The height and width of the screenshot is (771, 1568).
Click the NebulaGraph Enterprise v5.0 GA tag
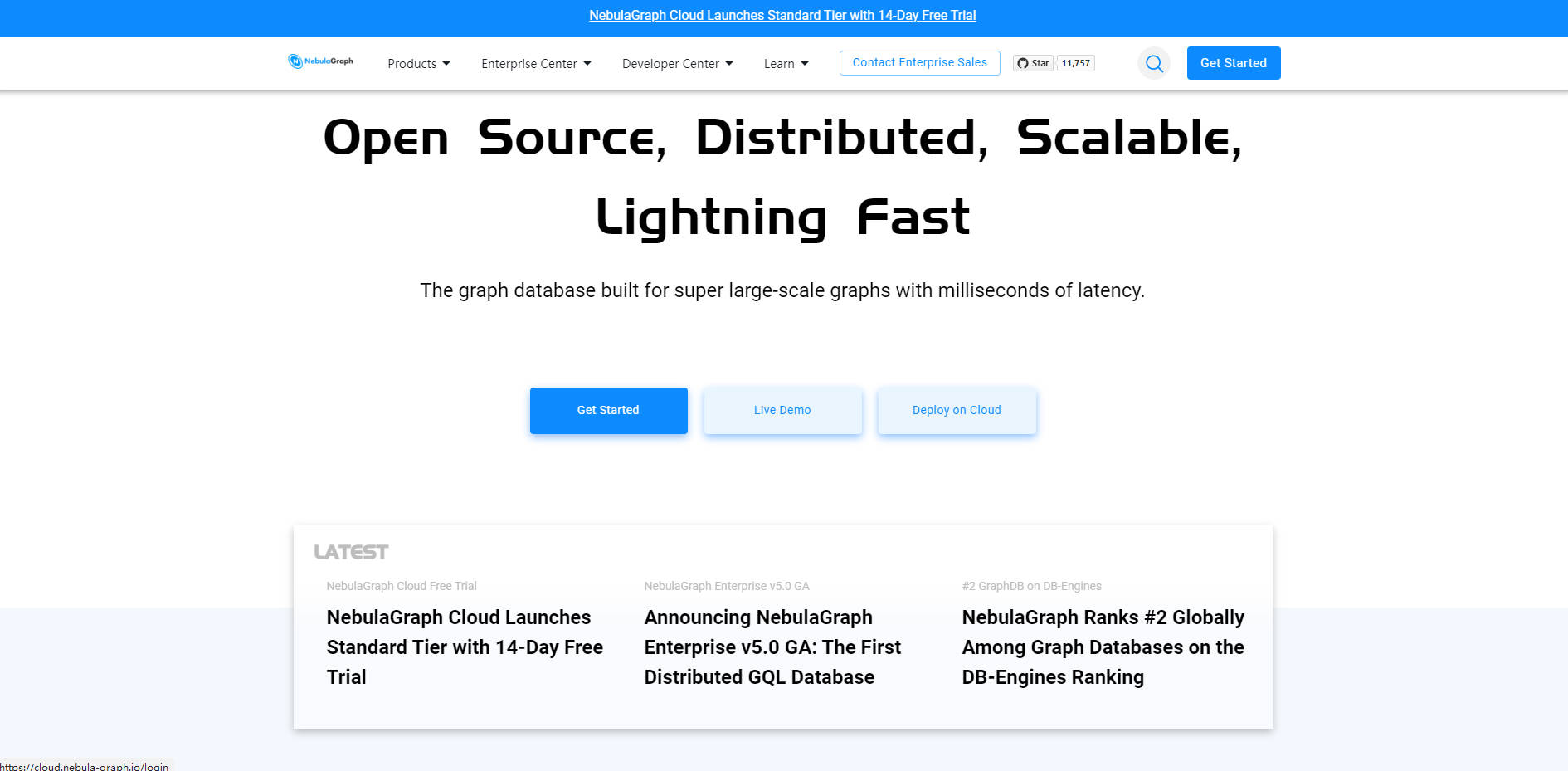click(727, 586)
